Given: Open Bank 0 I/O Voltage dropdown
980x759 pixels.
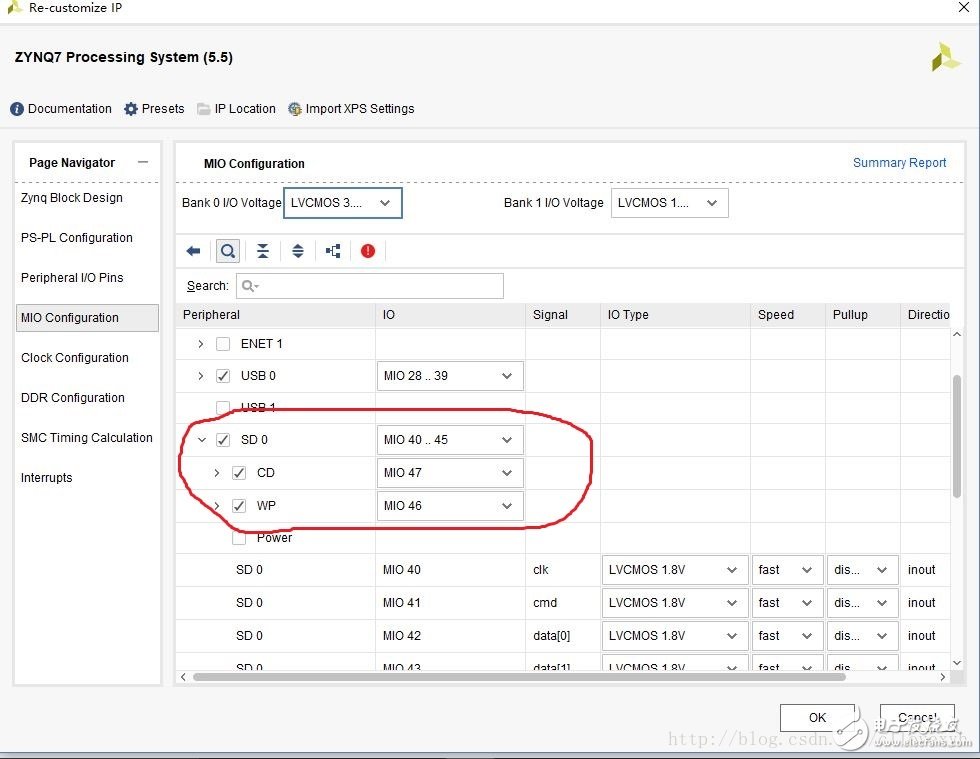Looking at the screenshot, I should pyautogui.click(x=343, y=203).
